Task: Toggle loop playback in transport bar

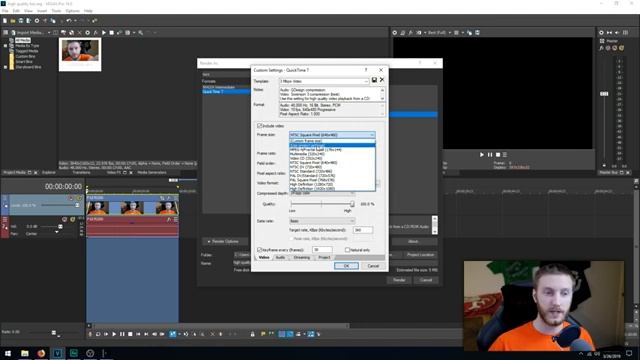Action: [98, 334]
